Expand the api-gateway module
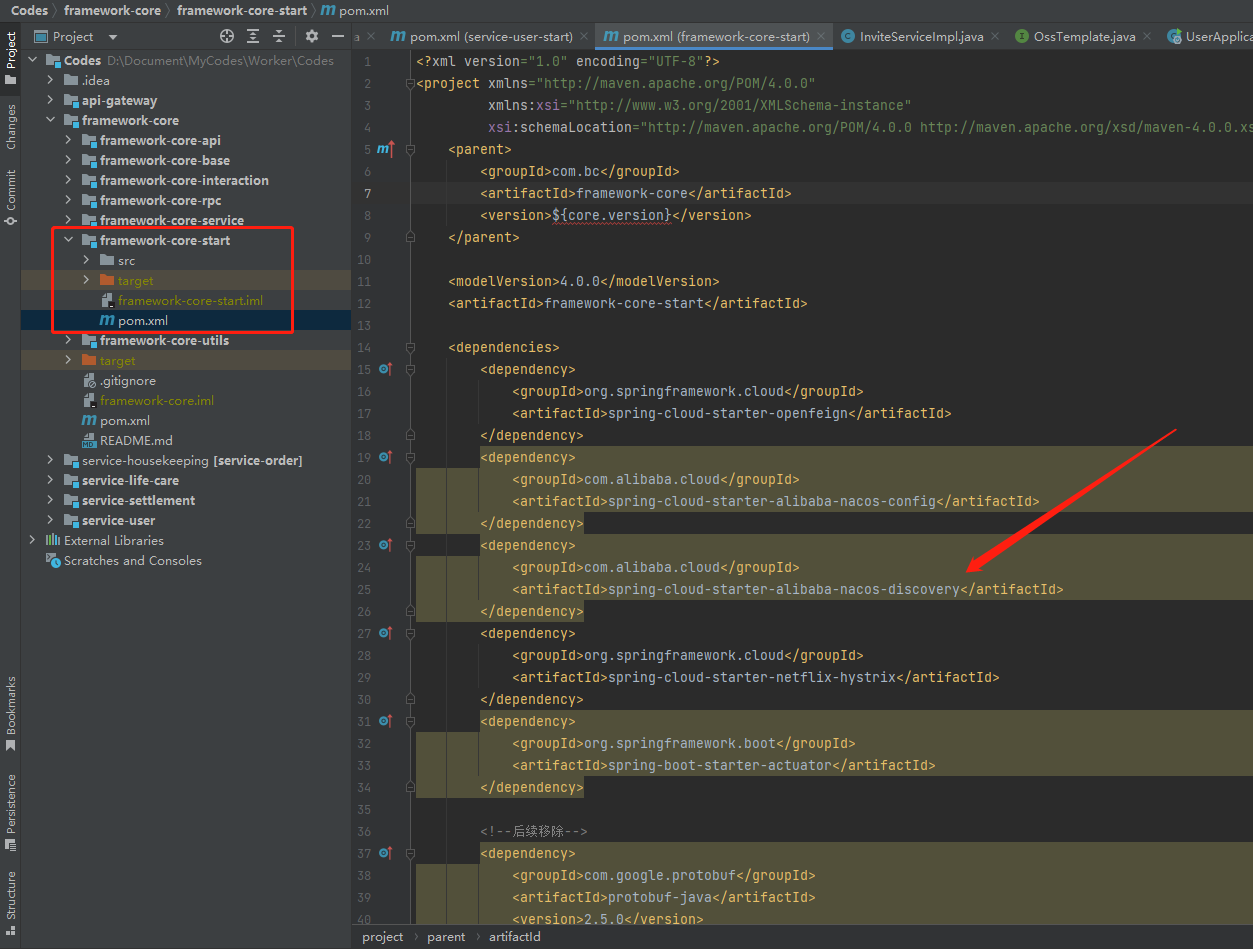 pyautogui.click(x=51, y=100)
